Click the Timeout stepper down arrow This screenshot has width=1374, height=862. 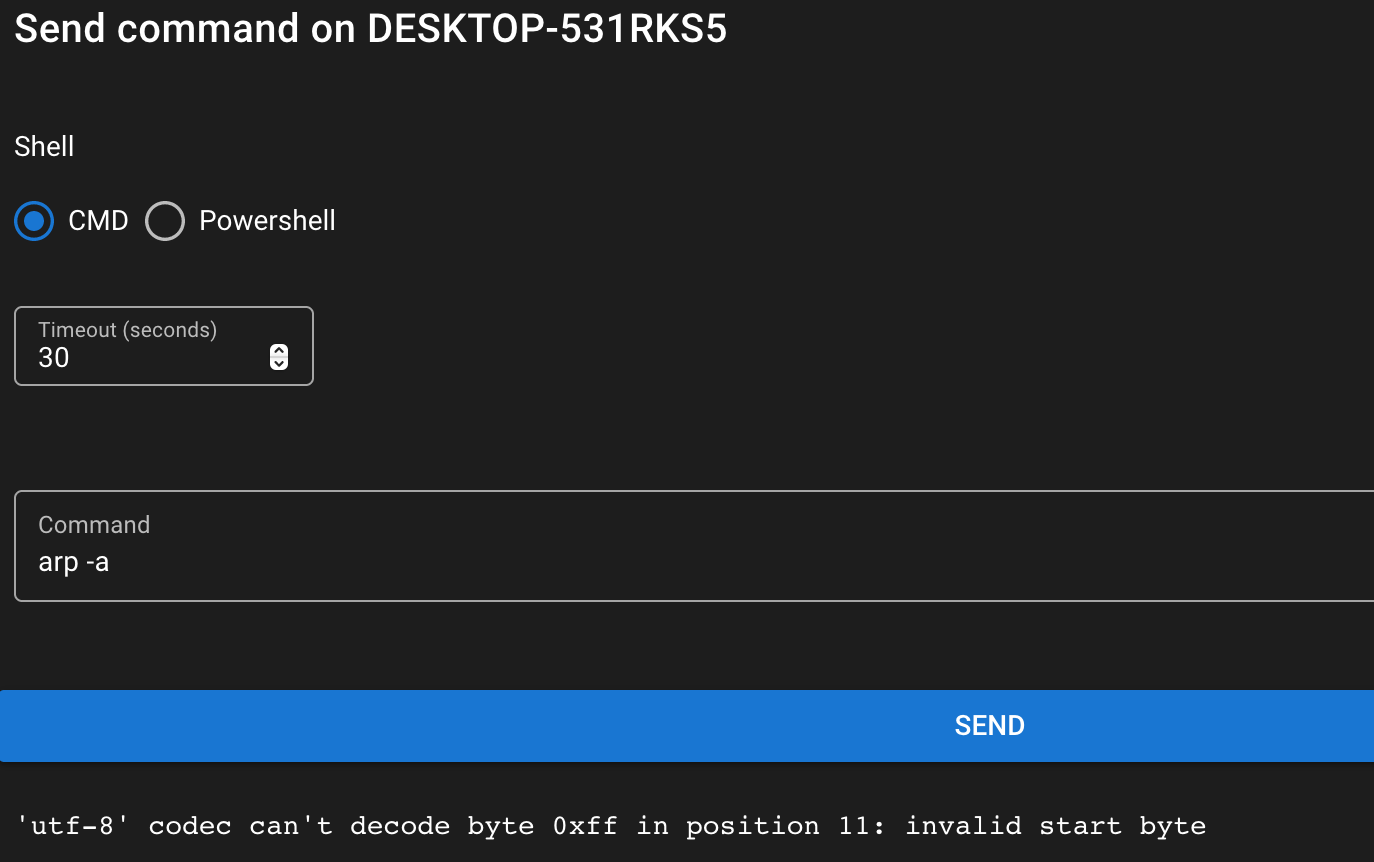point(278,362)
